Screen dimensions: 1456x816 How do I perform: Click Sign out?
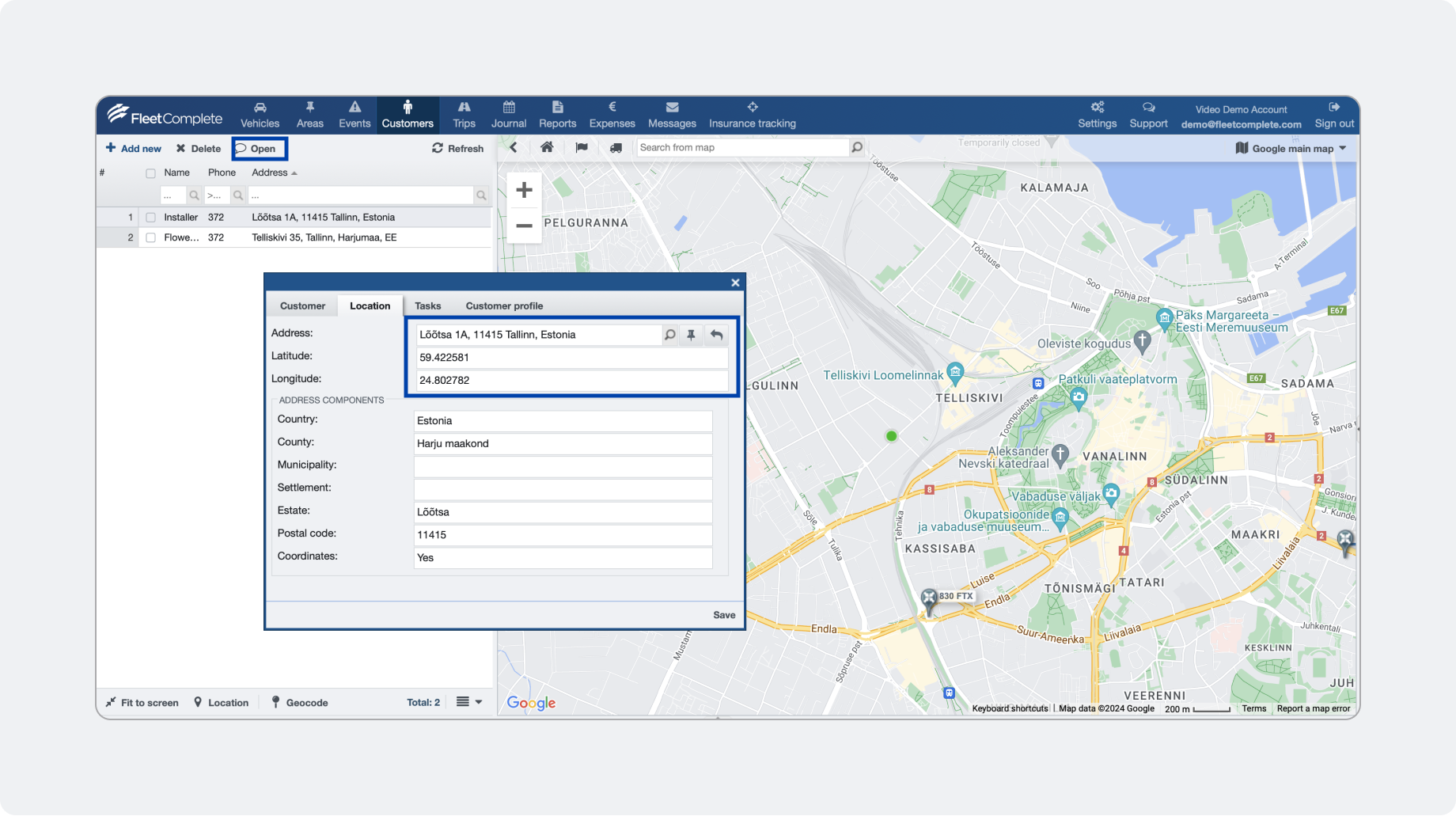point(1334,116)
